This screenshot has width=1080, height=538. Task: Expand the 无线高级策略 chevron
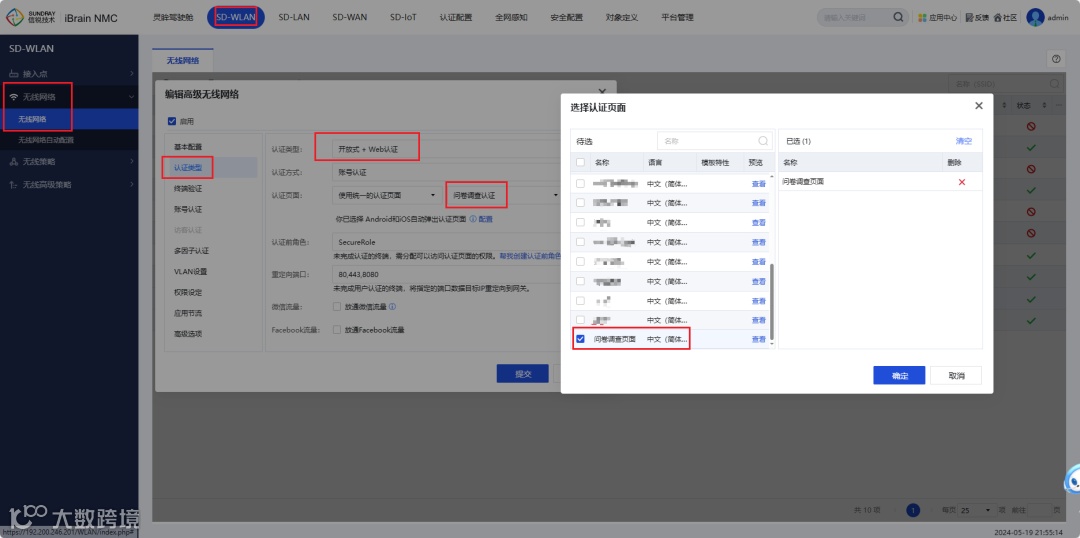(132, 185)
